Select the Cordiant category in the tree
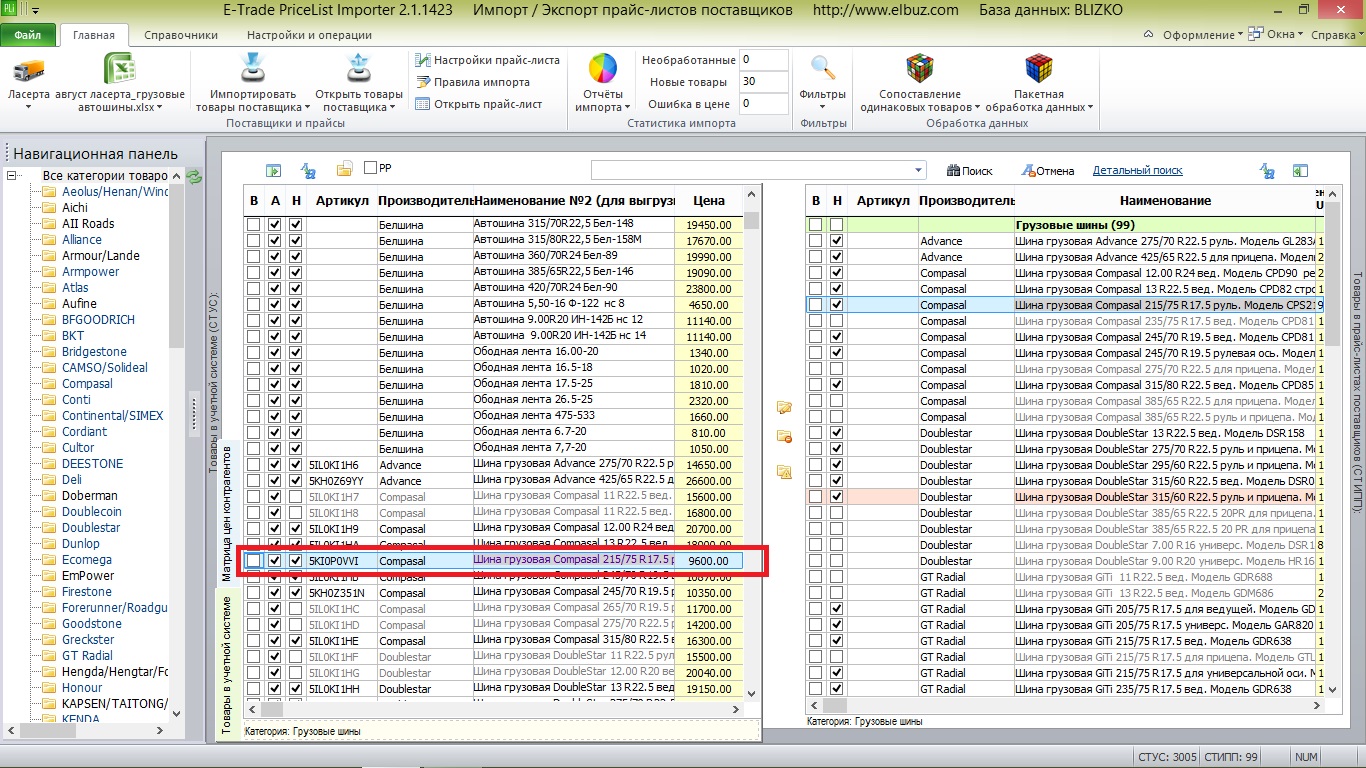 click(84, 432)
